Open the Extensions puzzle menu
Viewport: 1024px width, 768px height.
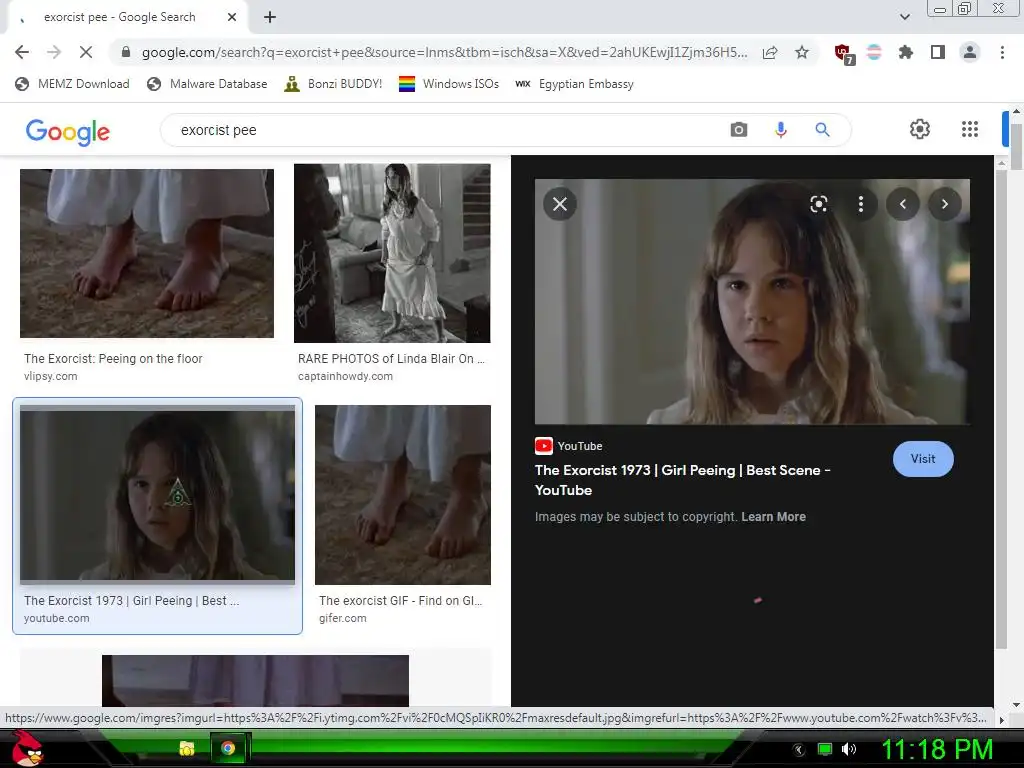coord(906,52)
